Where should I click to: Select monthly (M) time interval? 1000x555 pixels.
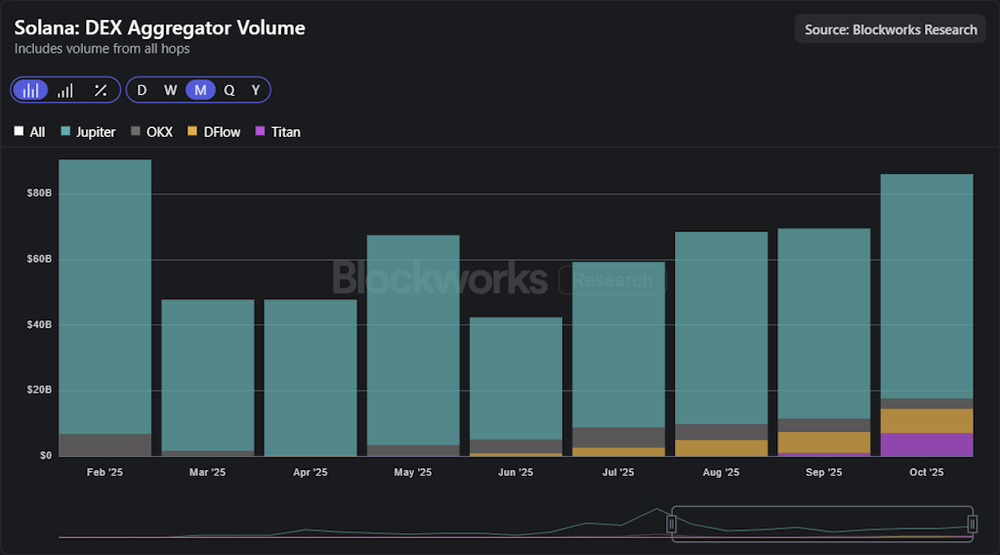pos(200,90)
